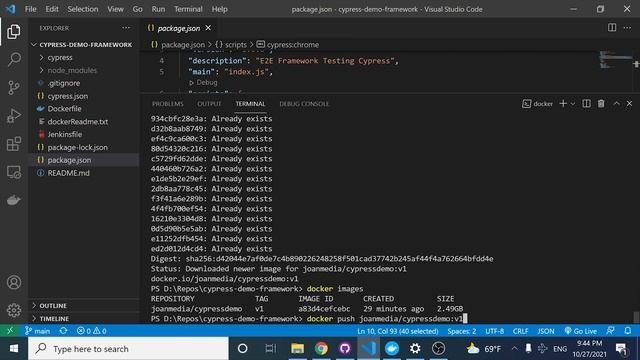Change CRLF end of line sequence
The width and height of the screenshot is (640, 360).
click(x=520, y=331)
